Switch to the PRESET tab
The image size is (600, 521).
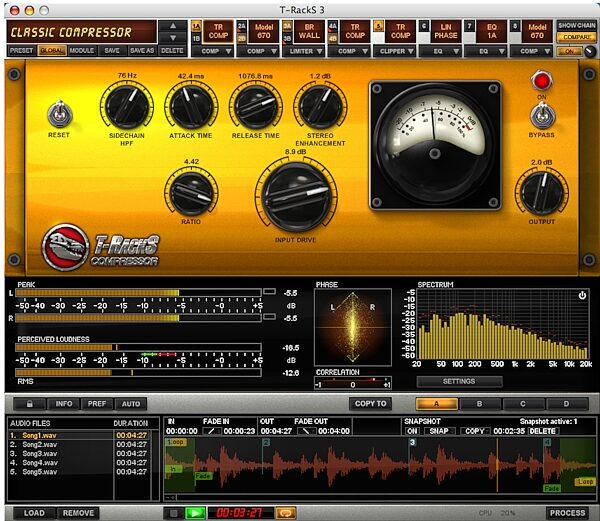(21, 50)
